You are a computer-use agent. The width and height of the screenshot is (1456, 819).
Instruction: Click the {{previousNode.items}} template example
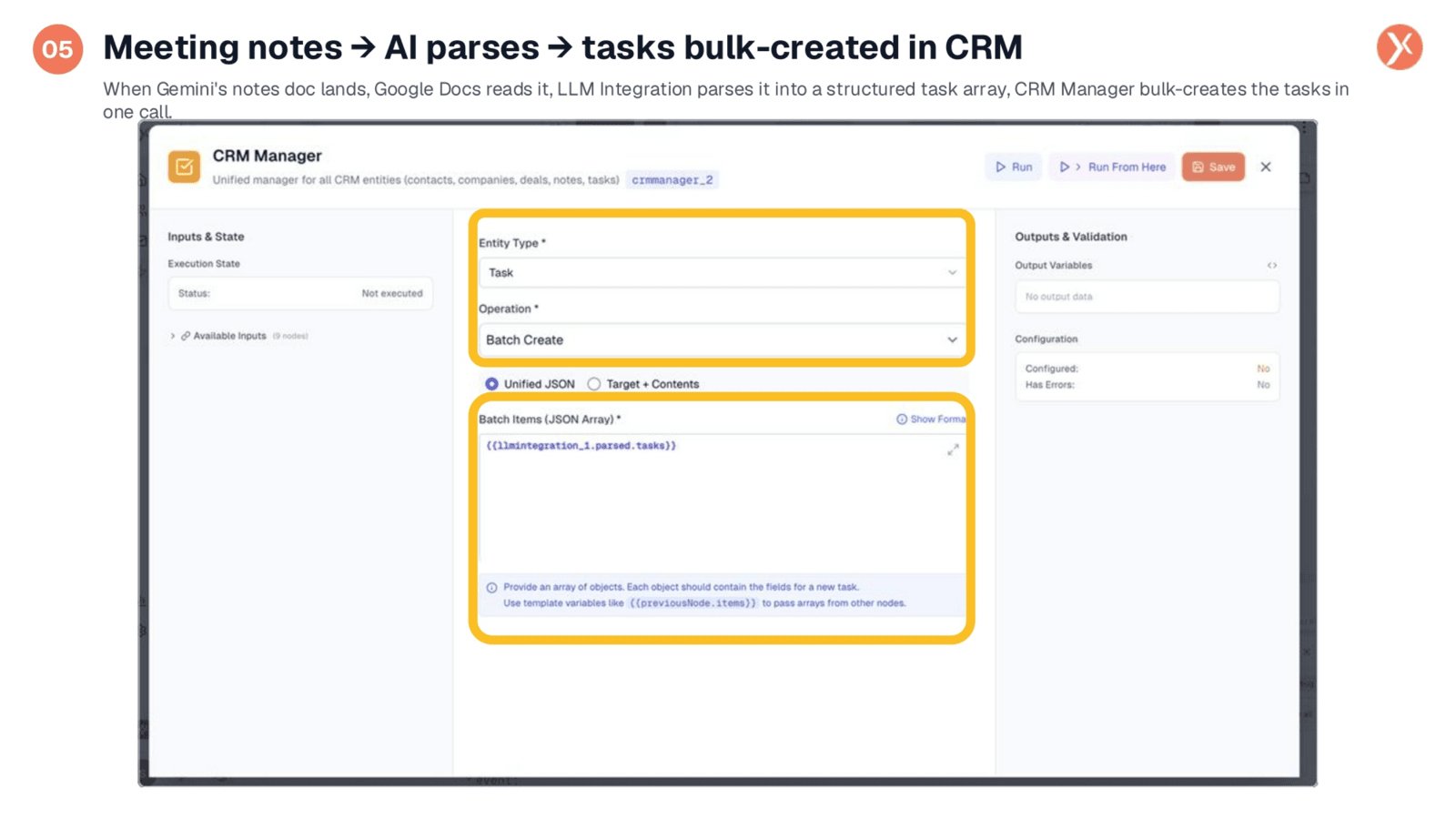693,603
